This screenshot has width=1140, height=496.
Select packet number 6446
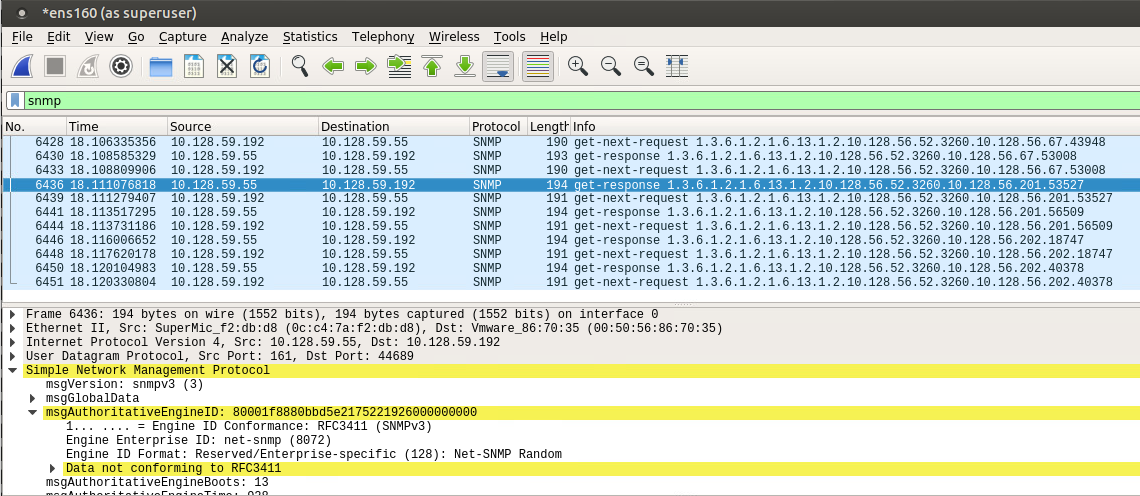[570, 240]
